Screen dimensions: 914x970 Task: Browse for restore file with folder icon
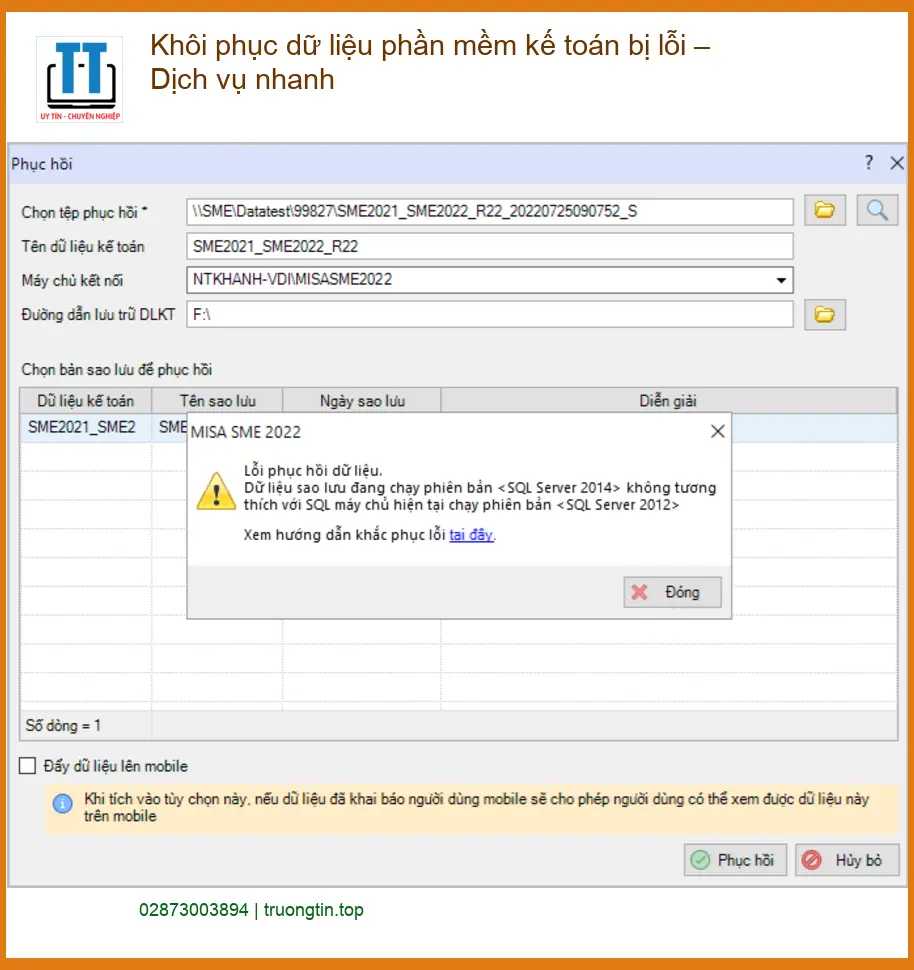[x=824, y=210]
